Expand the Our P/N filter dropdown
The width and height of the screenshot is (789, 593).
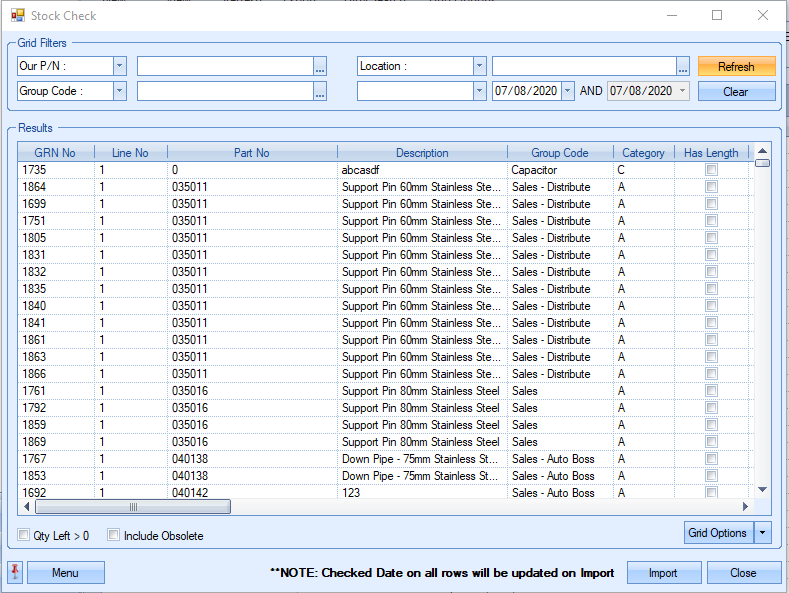pos(120,66)
